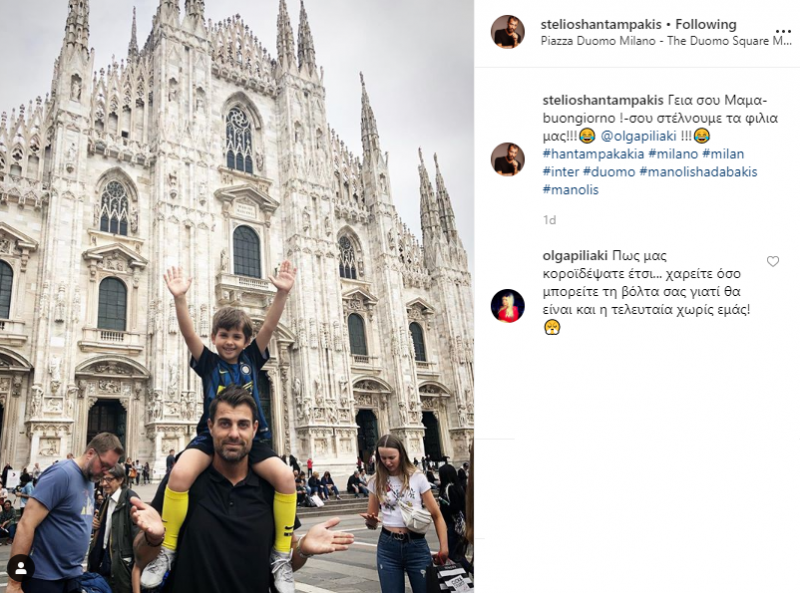Open the #milan hashtag
Image resolution: width=800 pixels, height=593 pixels.
[723, 154]
